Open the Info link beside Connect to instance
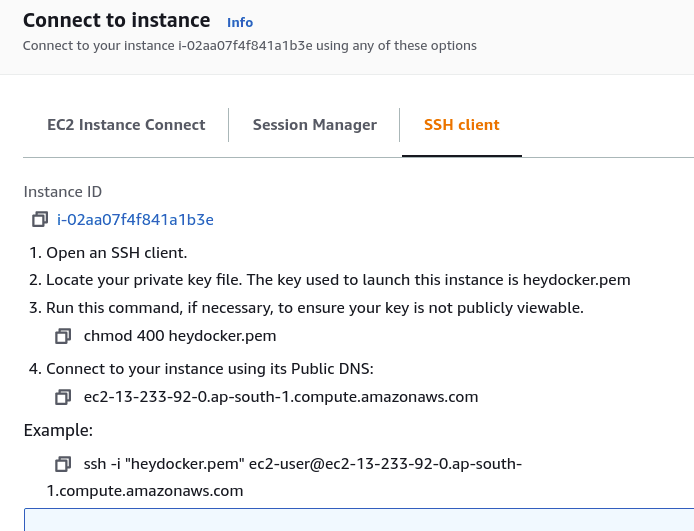This screenshot has width=694, height=531. 240,22
